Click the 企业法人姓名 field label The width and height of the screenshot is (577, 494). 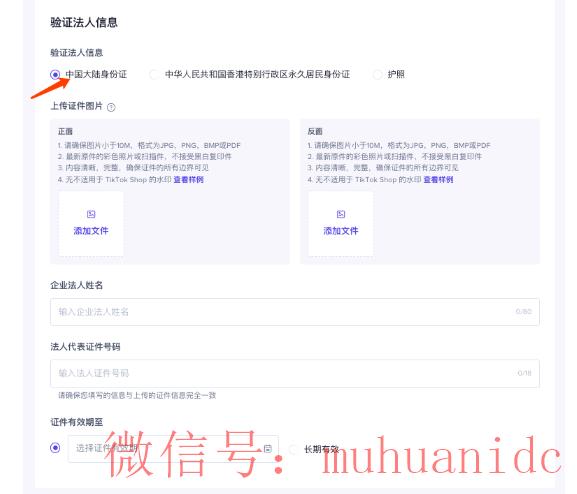click(x=77, y=285)
